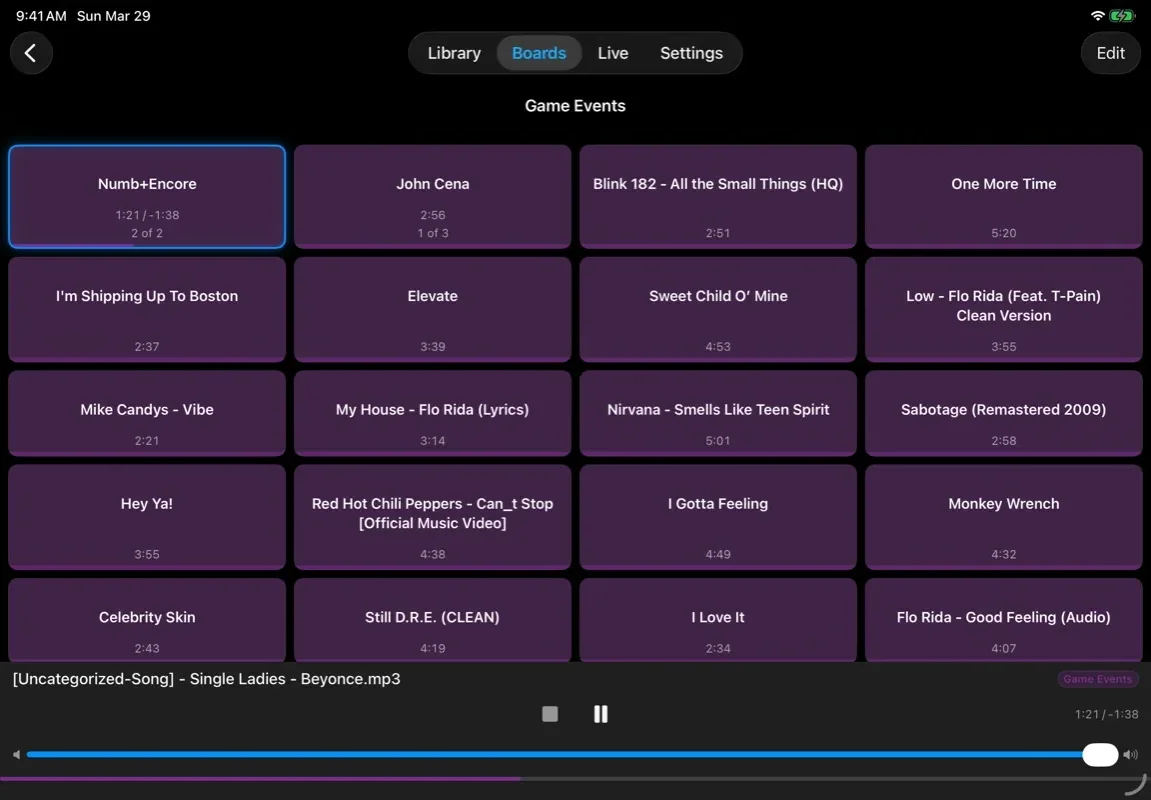1151x800 pixels.
Task: Pause the Single Ladies track
Action: (601, 714)
